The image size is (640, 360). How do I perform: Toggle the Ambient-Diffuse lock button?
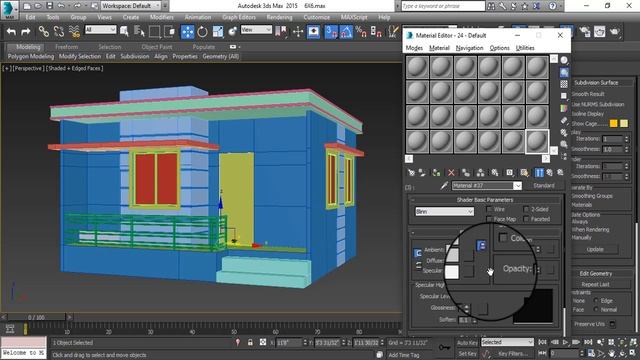(418, 253)
